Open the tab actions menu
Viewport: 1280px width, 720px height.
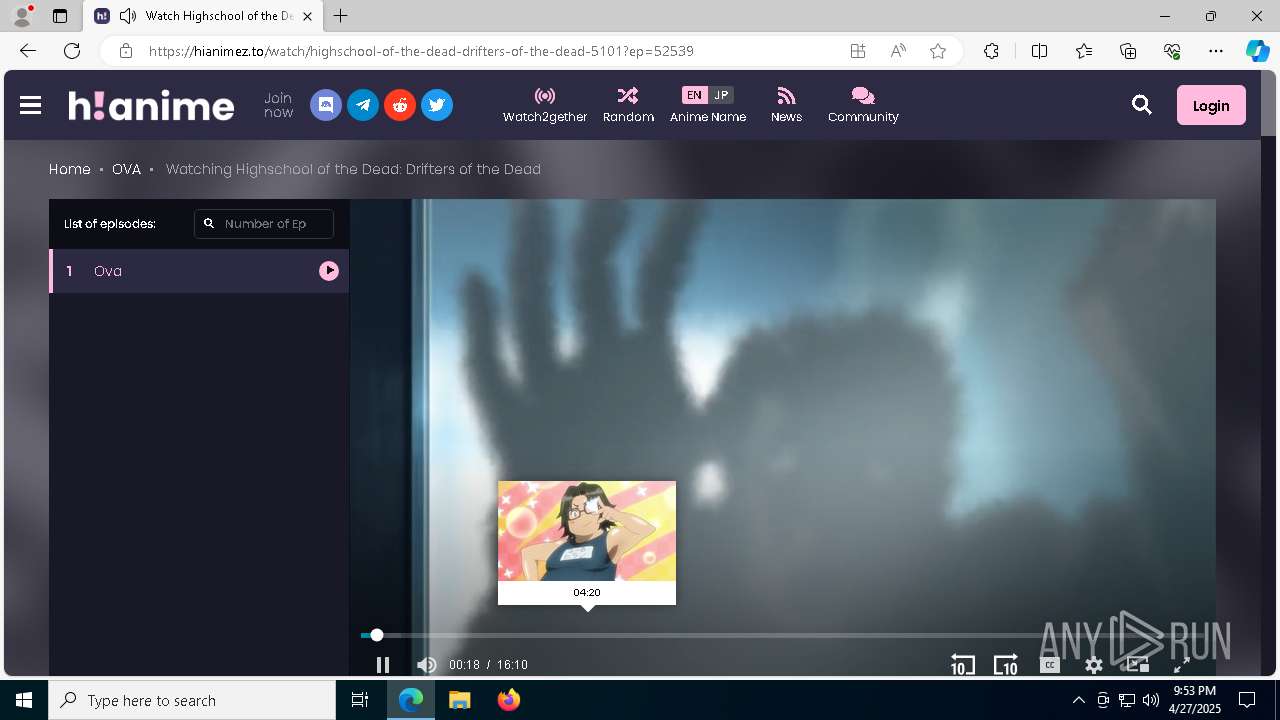click(x=60, y=16)
